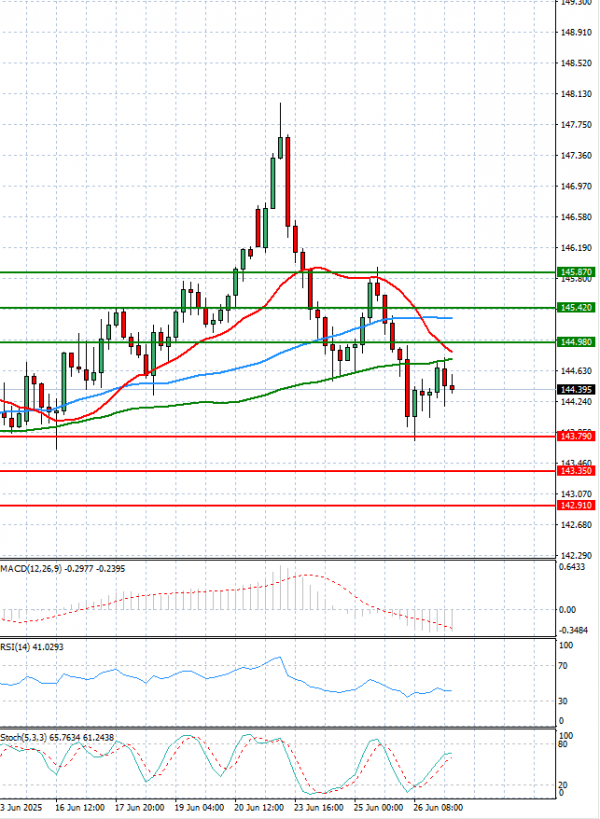Click the 26 Jun 08:00 time axis label
This screenshot has width=600, height=819.
(x=438, y=808)
